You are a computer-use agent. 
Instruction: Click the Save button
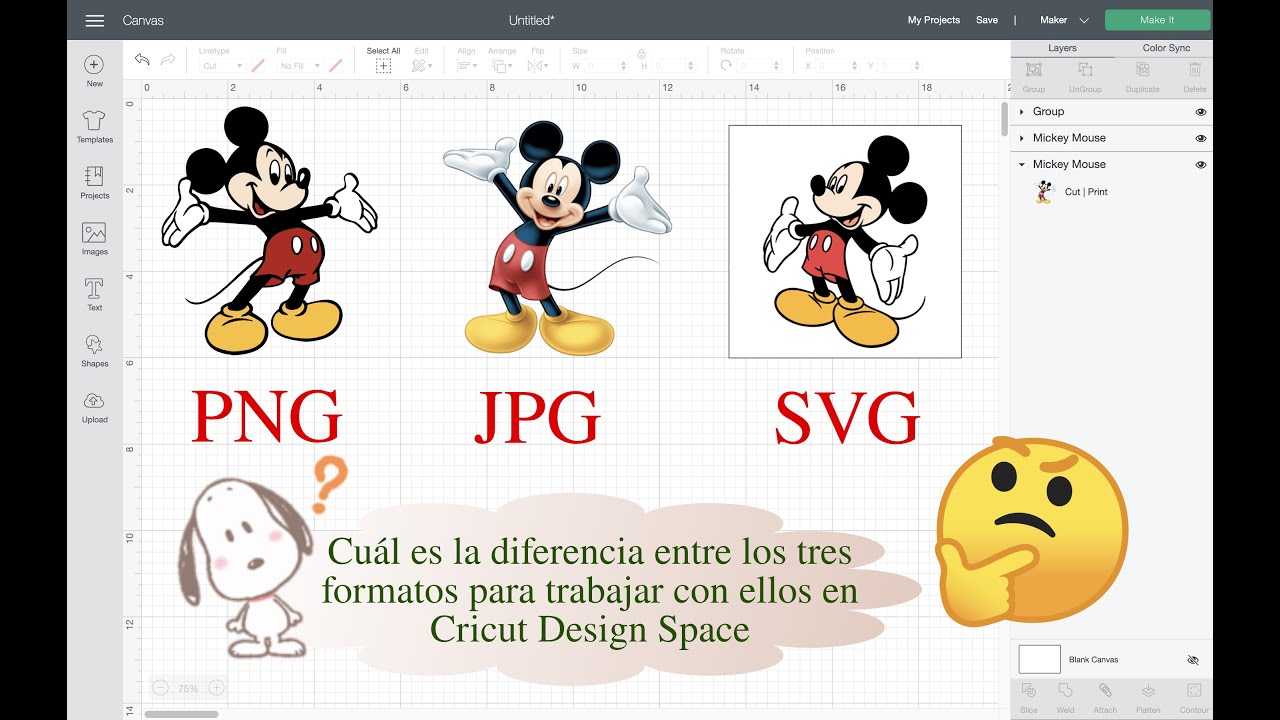click(x=987, y=20)
